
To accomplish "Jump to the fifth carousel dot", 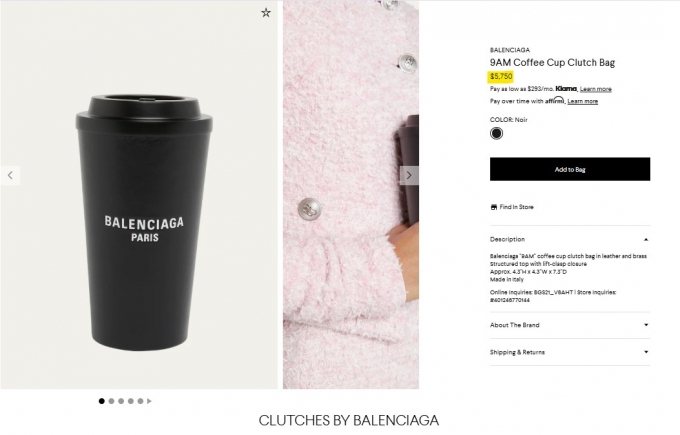I will coord(141,401).
